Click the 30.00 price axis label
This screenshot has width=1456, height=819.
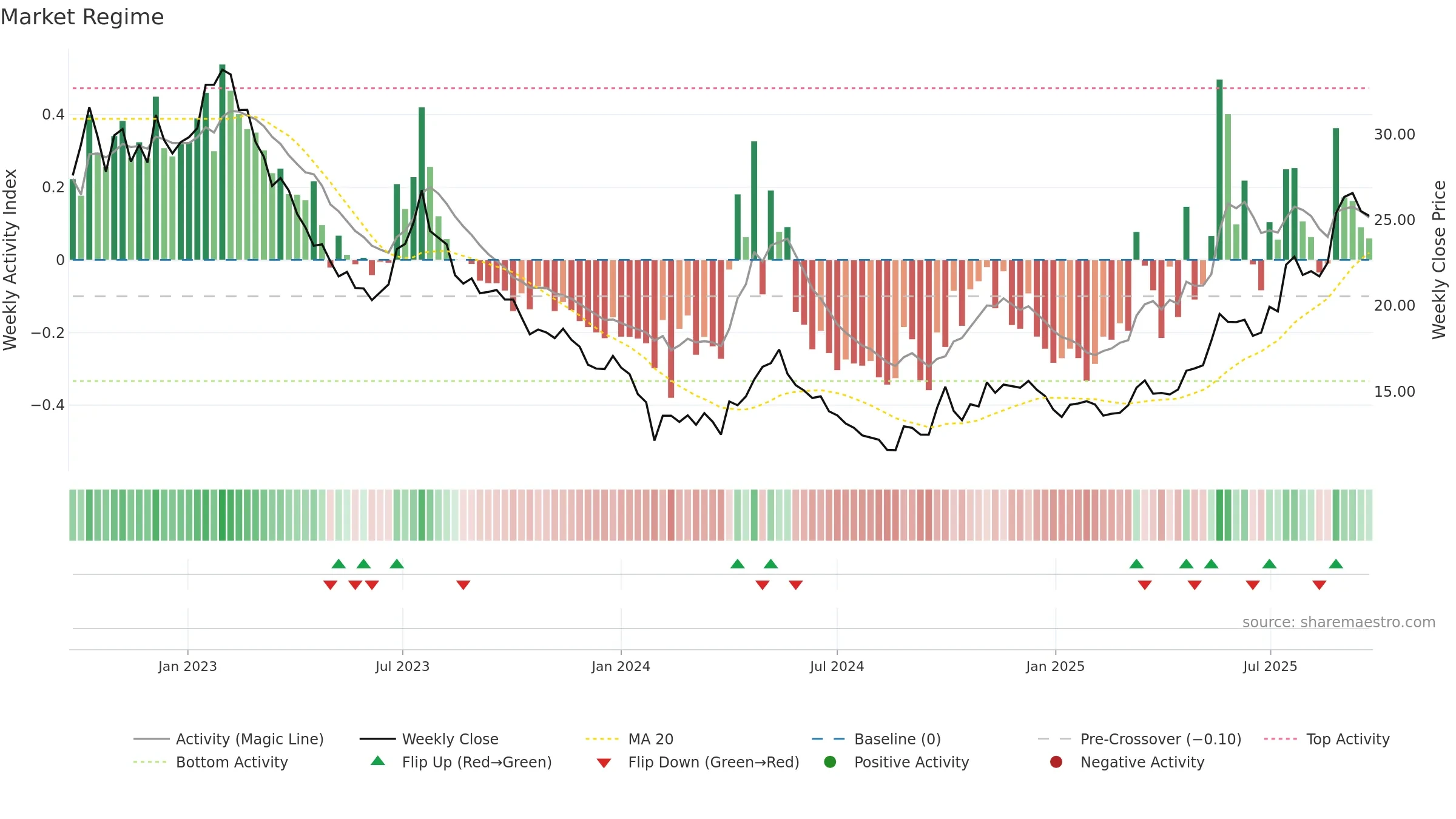1394,134
